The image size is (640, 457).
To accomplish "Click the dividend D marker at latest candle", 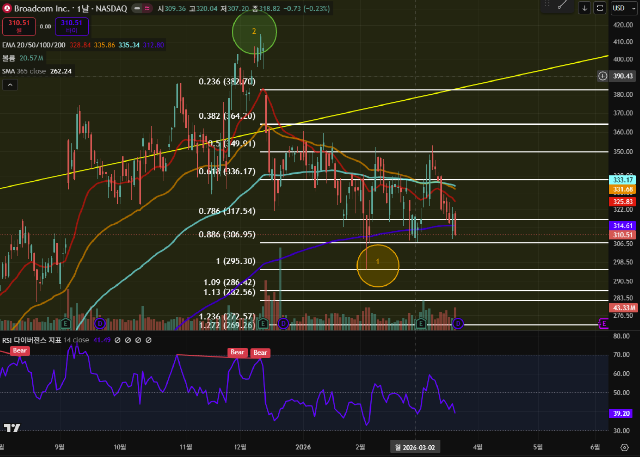I will tap(458, 324).
